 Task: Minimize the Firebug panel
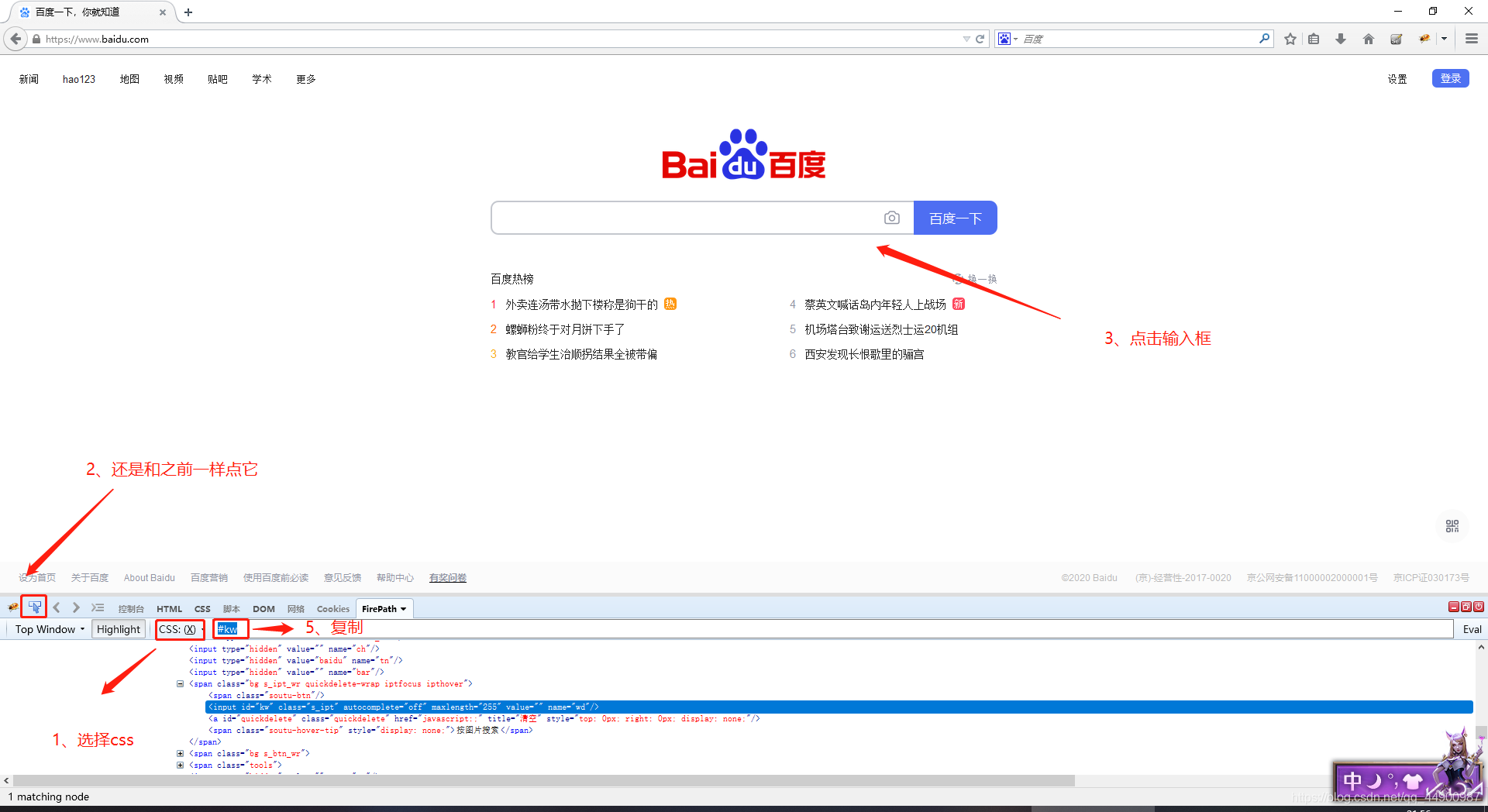[x=1454, y=607]
